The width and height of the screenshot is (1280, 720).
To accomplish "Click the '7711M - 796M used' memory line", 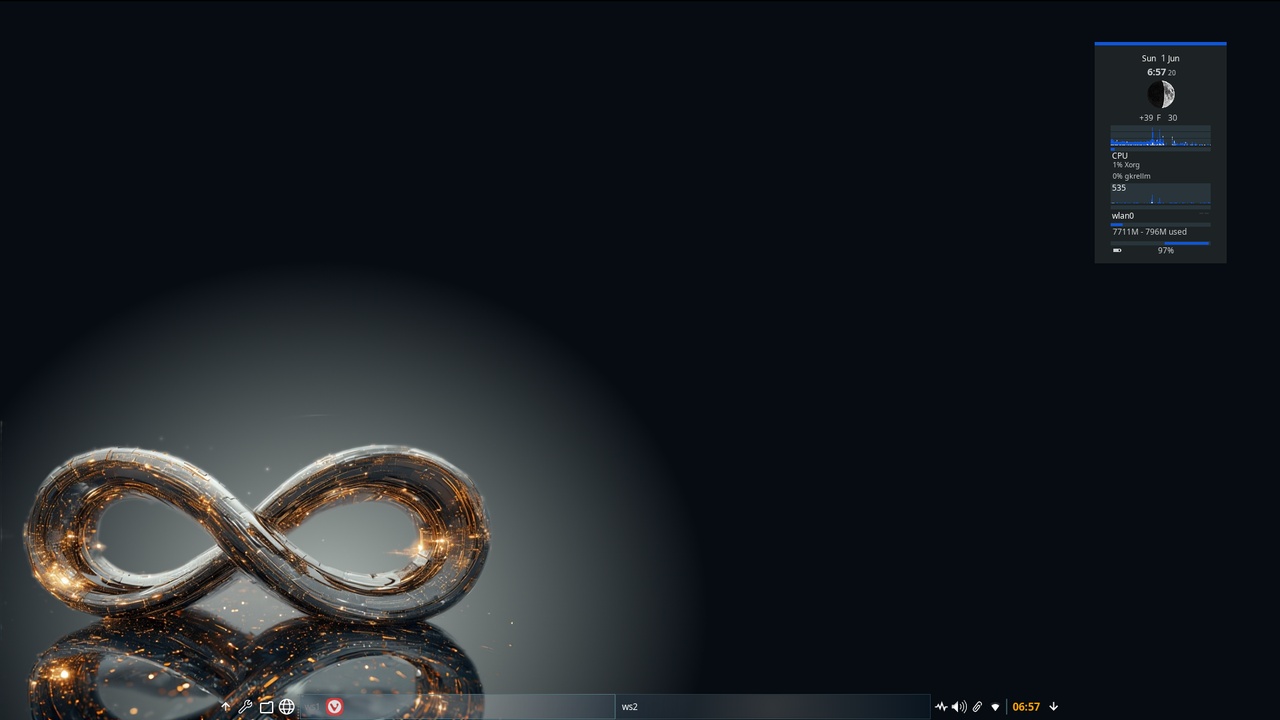I will click(1150, 232).
